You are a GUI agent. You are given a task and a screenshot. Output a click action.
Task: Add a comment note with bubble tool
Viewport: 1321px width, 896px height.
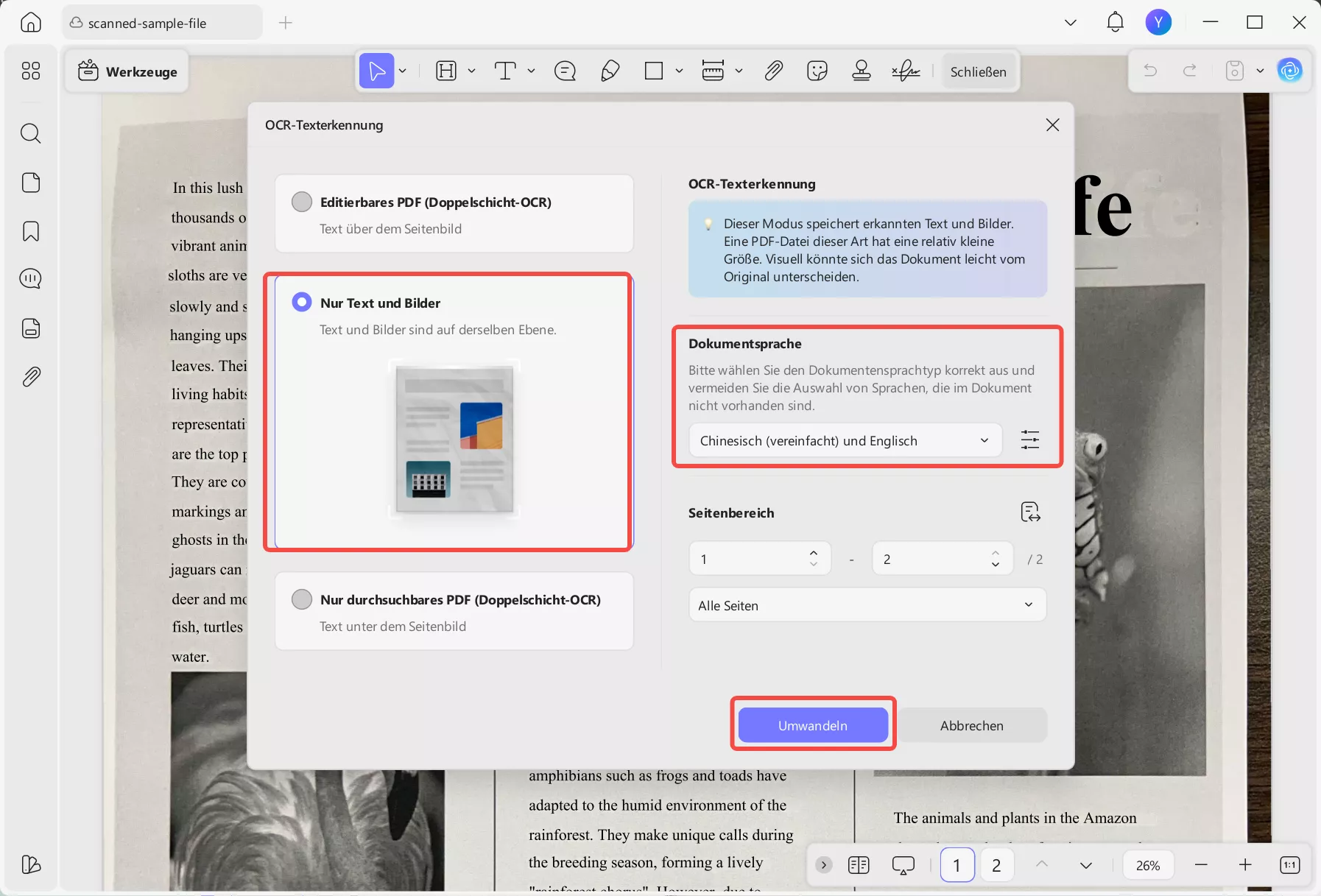point(565,71)
